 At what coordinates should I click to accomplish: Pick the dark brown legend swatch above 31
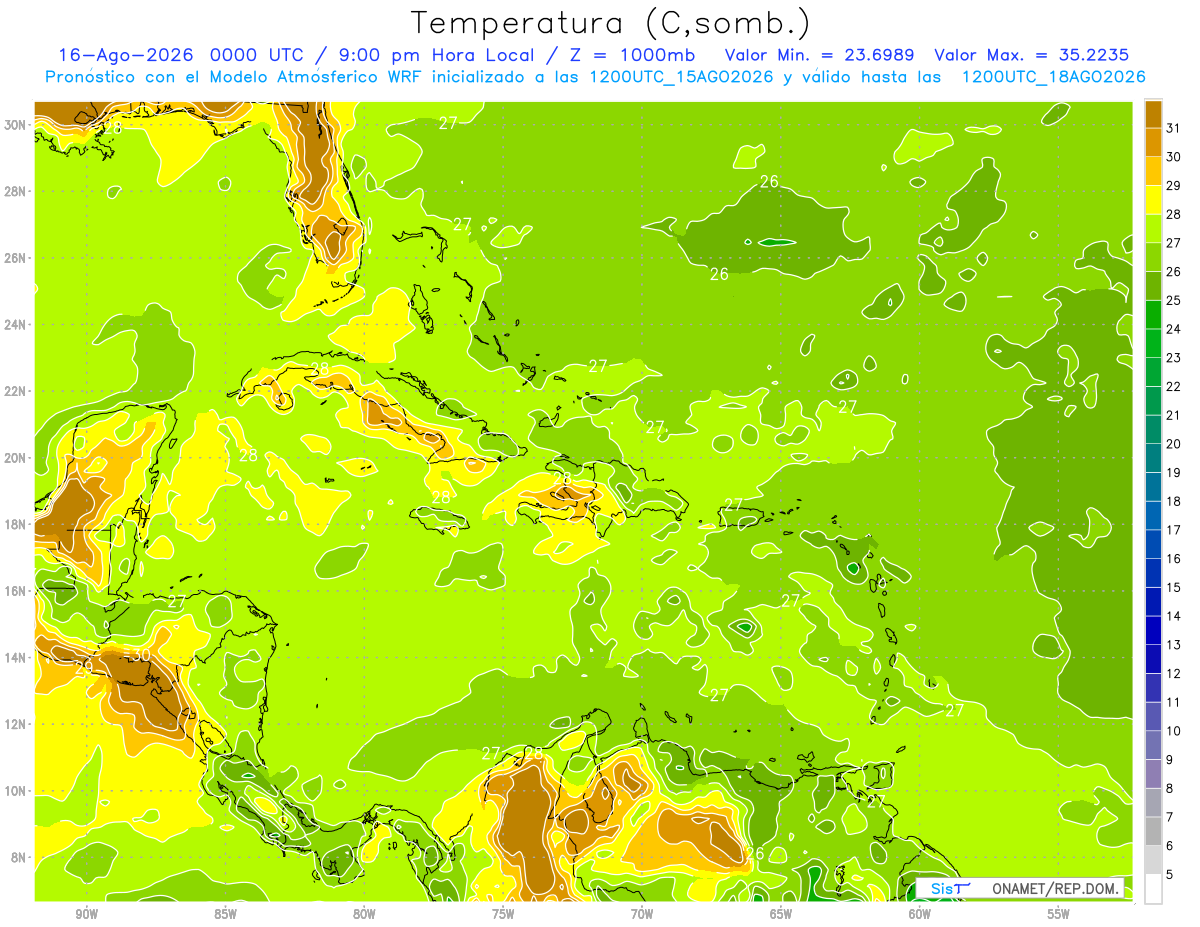1154,114
